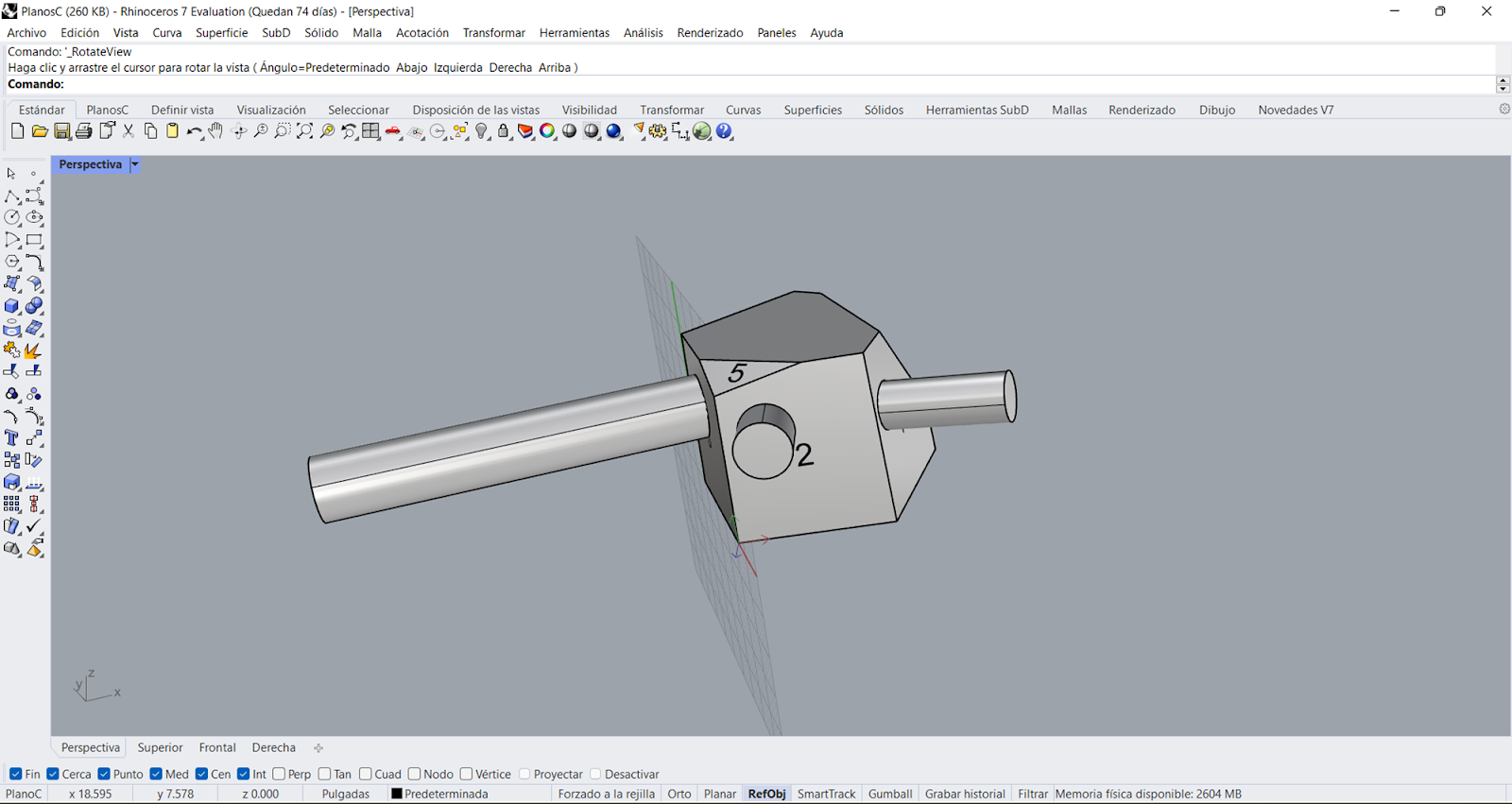Open toolbar options gear at tab row
Screen dimensions: 1512x804
pyautogui.click(x=1504, y=109)
